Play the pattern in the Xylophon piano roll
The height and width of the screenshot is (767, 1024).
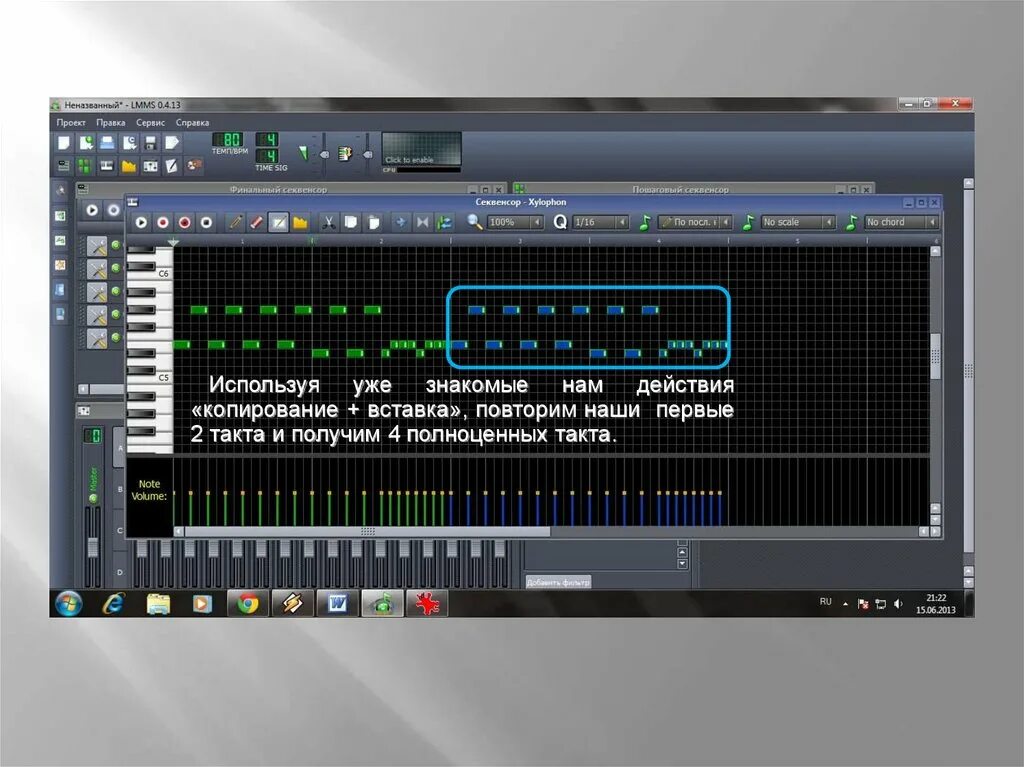point(141,222)
